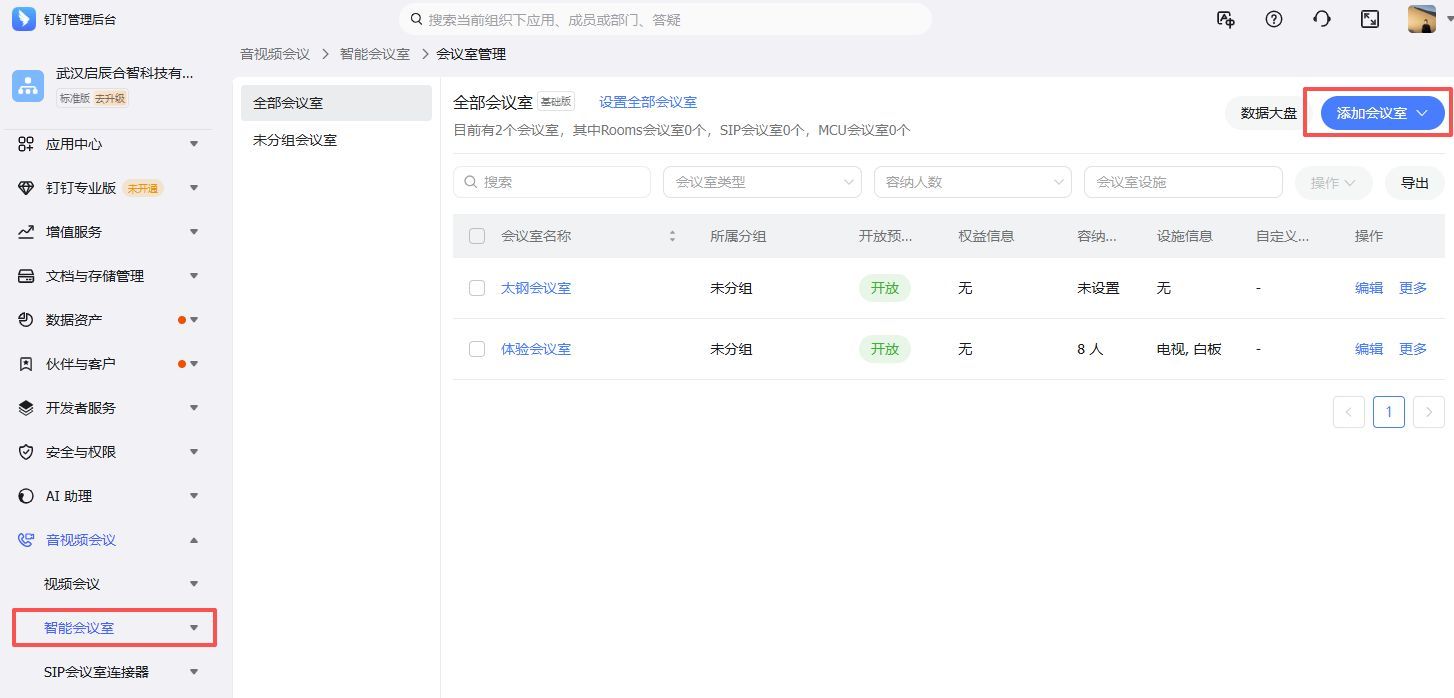This screenshot has height=698, width=1454.
Task: Click the 应用中心 sidebar icon
Action: [27, 144]
